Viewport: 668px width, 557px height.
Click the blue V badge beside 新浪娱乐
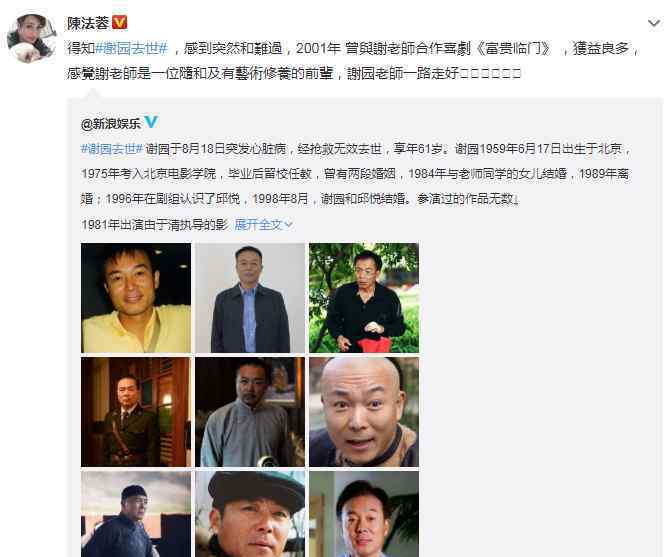pos(151,122)
